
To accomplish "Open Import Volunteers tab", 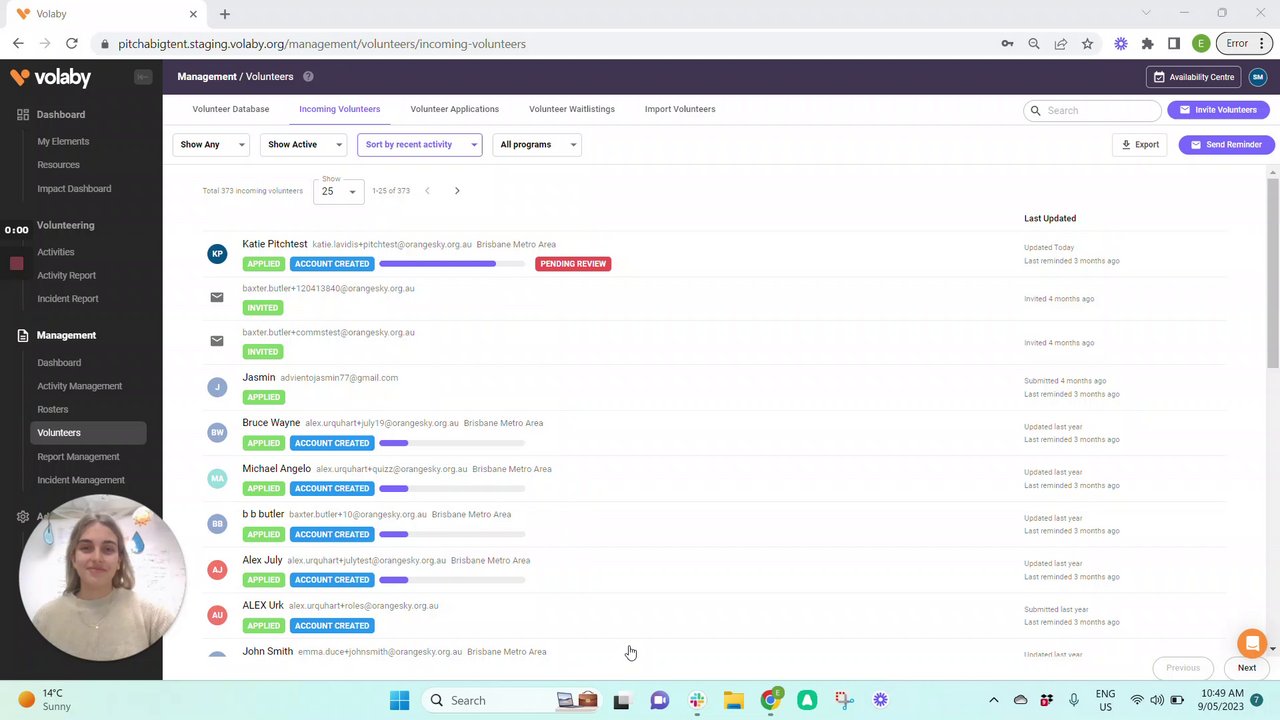I will pyautogui.click(x=680, y=109).
